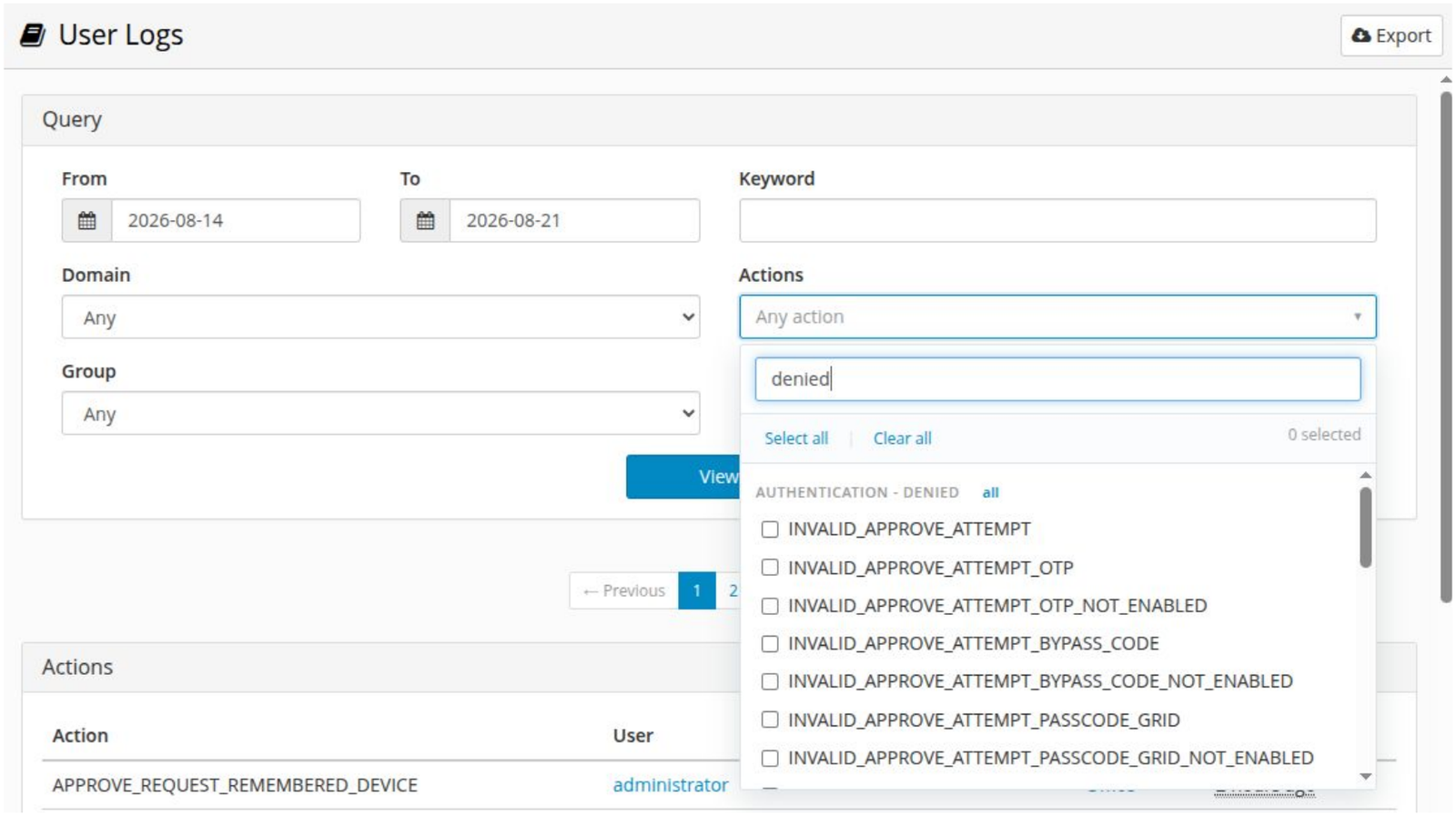Viewport: 1456px width, 816px height.
Task: Select all Authentication - Denied actions
Action: [990, 492]
